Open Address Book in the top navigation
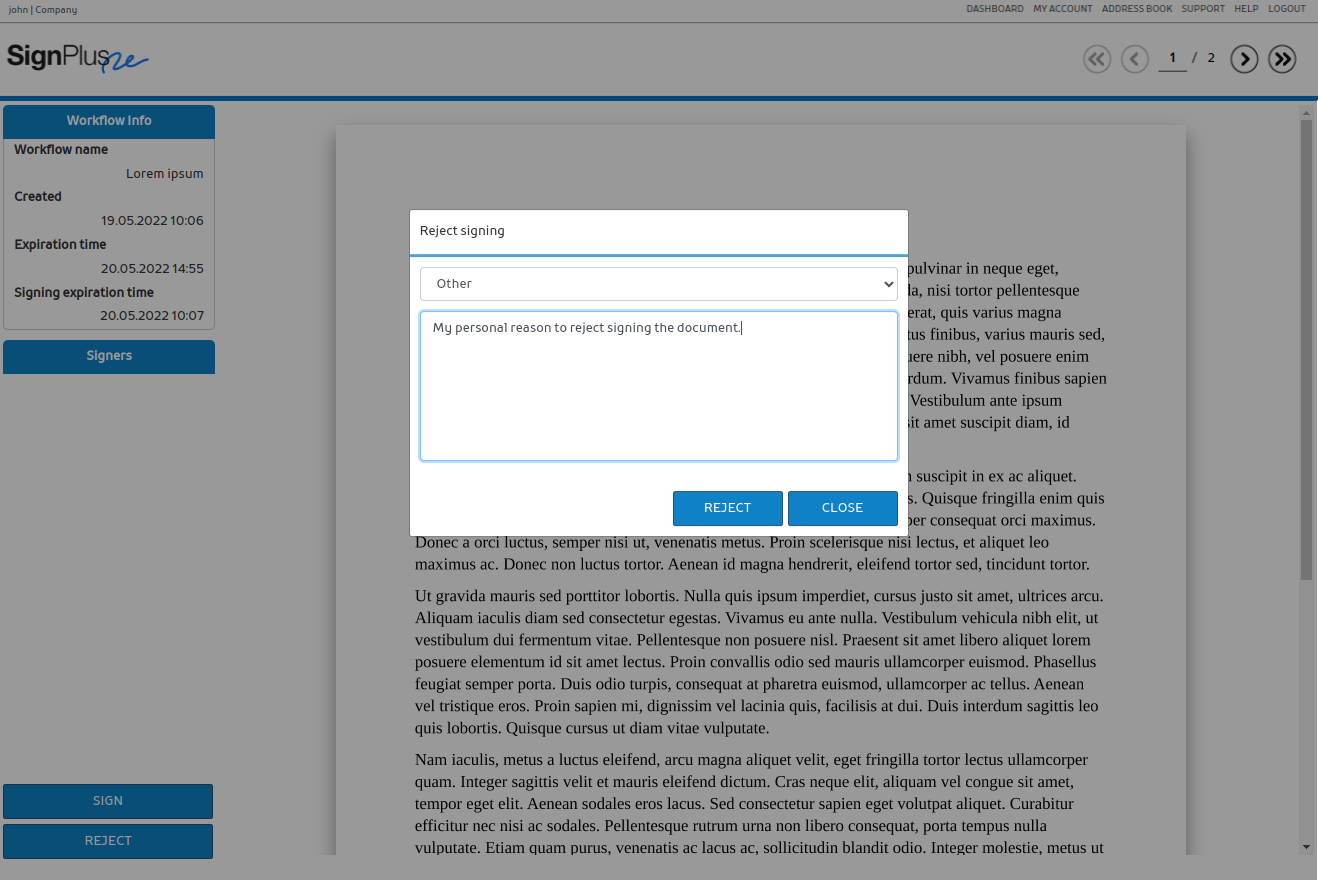1318x880 pixels. (1136, 9)
